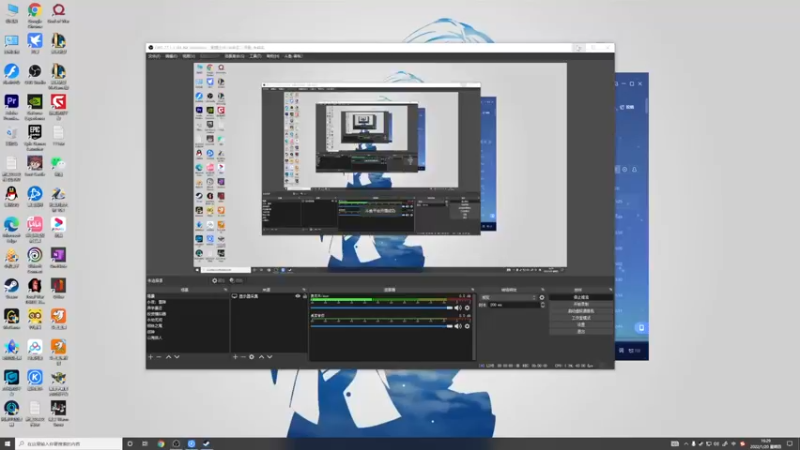The width and height of the screenshot is (800, 450).
Task: Add a new scene with plus icon
Action: point(151,357)
